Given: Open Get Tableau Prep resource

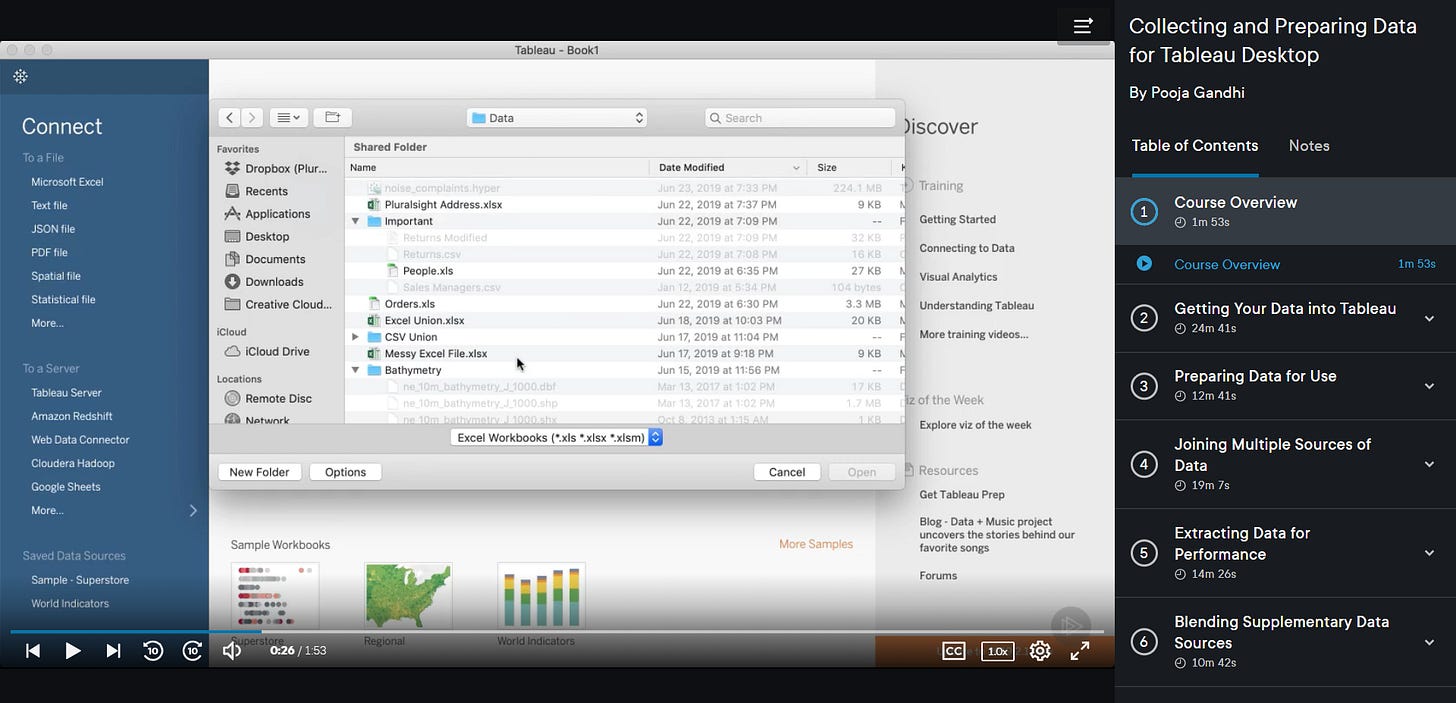Looking at the screenshot, I should coord(962,495).
